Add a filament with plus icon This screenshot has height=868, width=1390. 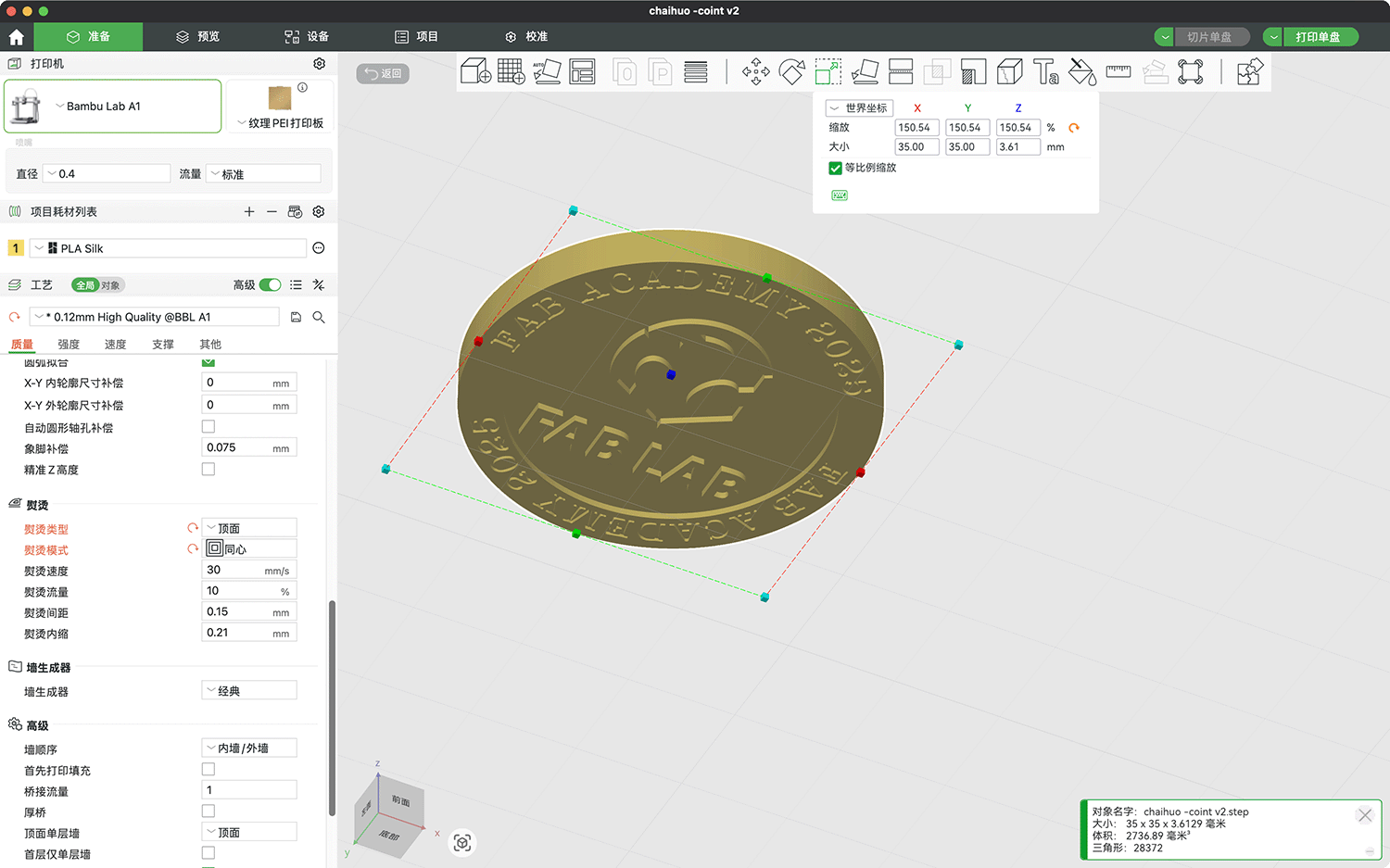click(x=249, y=212)
